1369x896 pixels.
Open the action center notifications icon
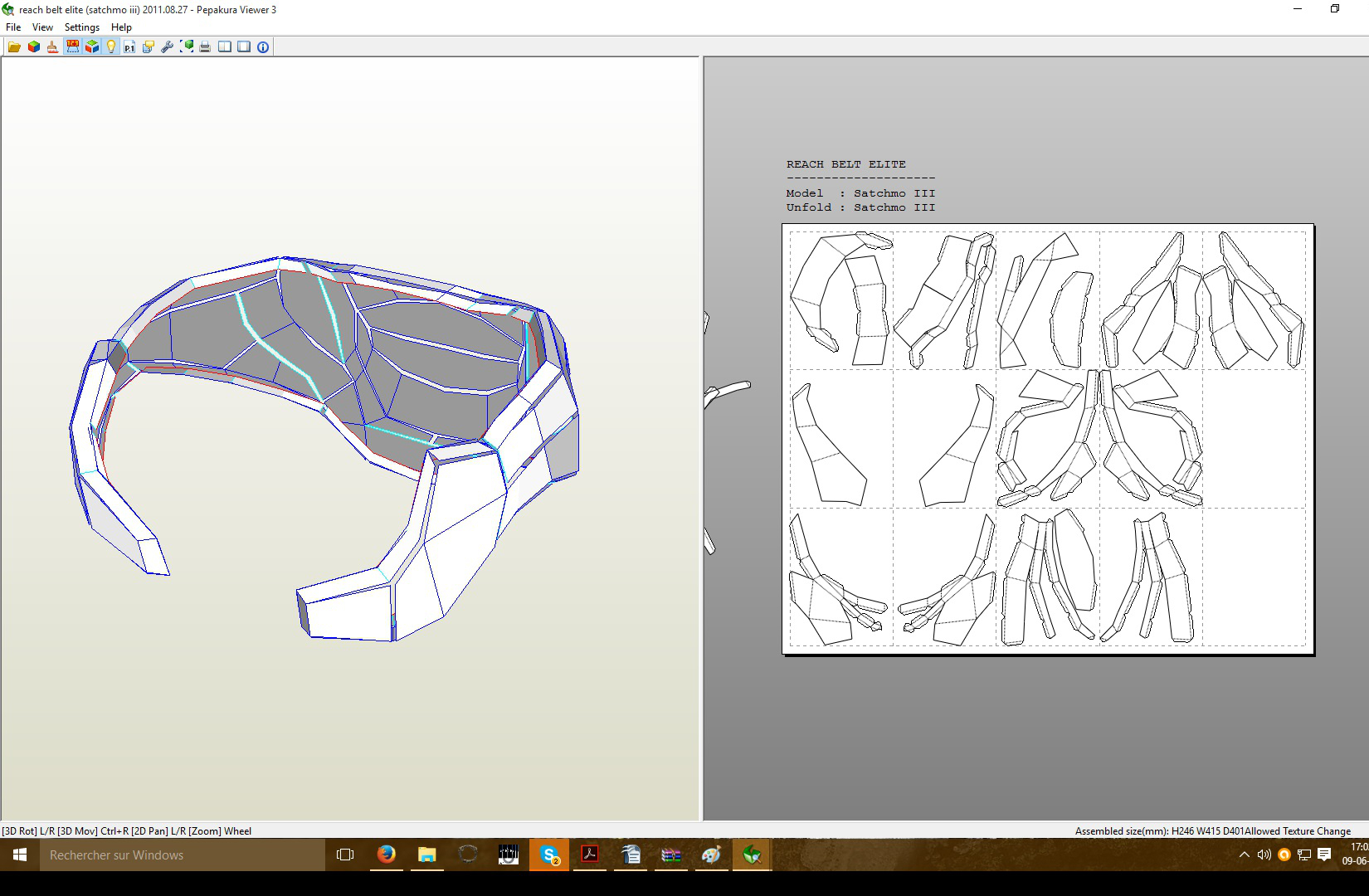pos(1324,855)
